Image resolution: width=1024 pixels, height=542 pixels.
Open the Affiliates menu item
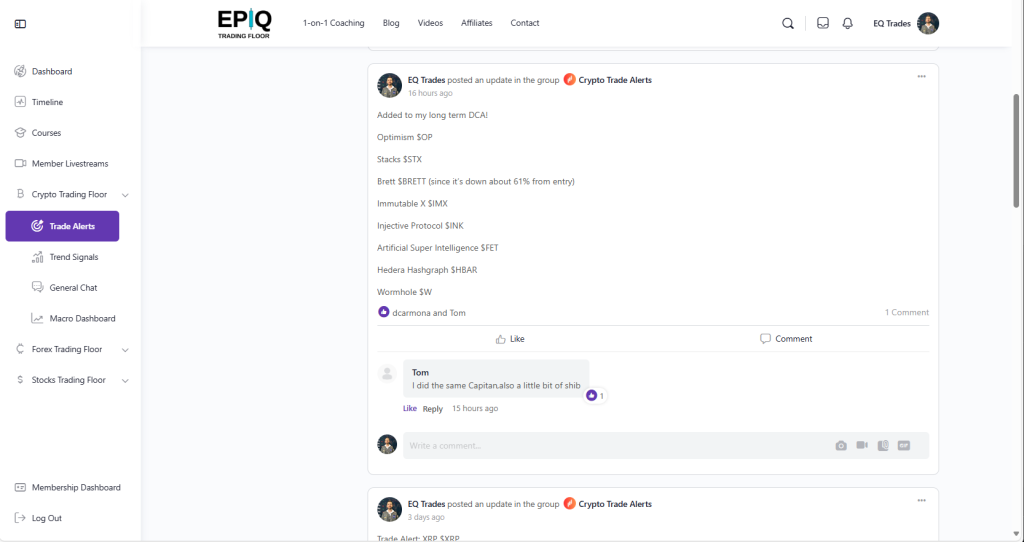pyautogui.click(x=477, y=23)
